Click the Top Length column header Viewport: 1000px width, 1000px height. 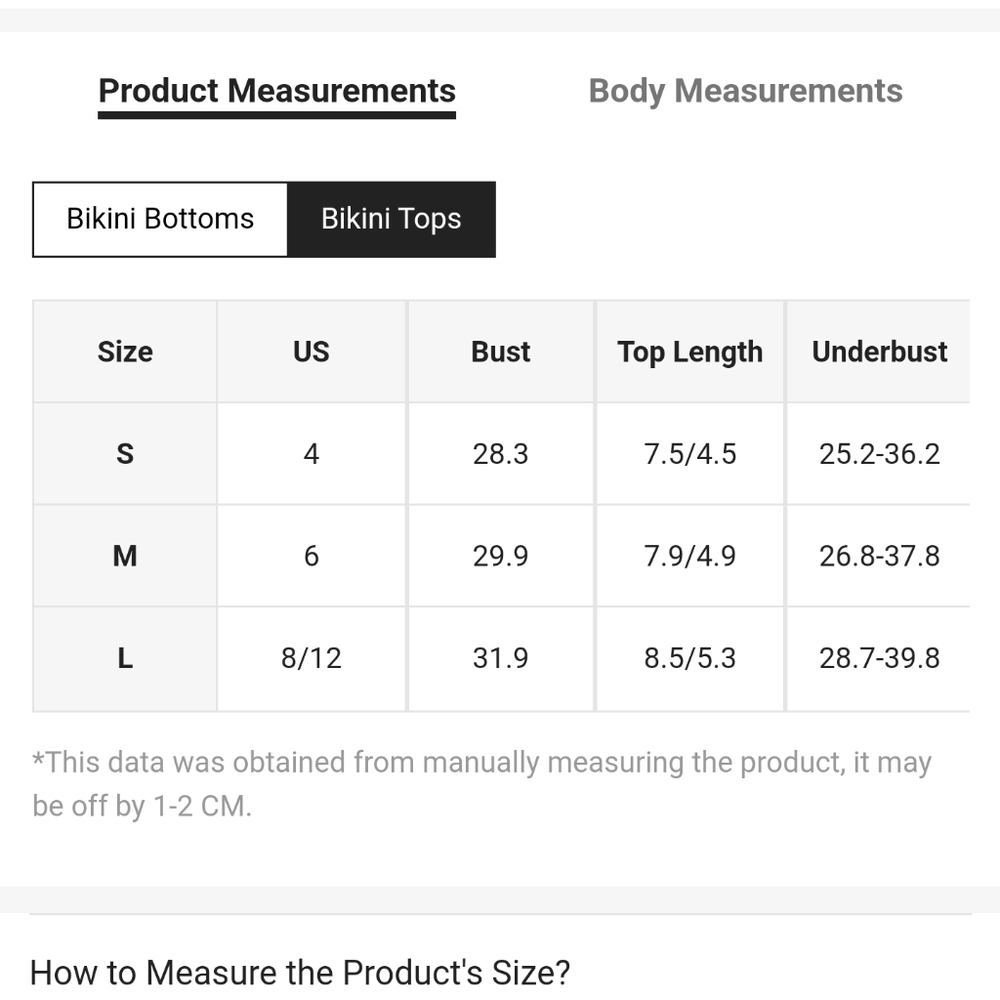click(690, 351)
